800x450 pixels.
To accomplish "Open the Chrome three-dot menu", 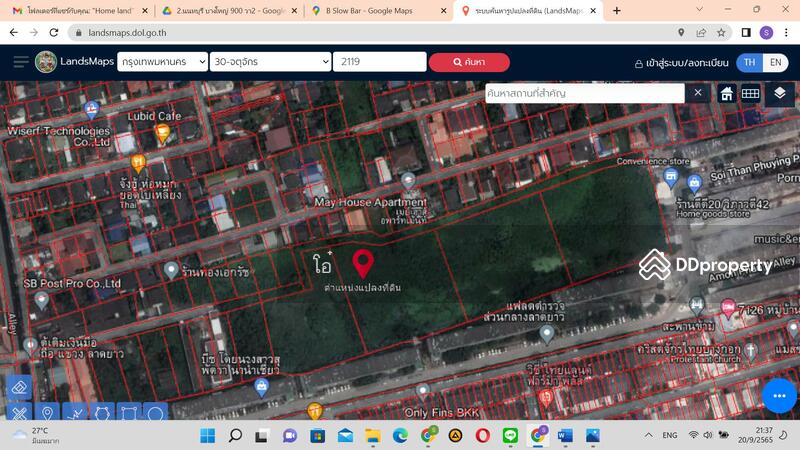I will pos(786,33).
